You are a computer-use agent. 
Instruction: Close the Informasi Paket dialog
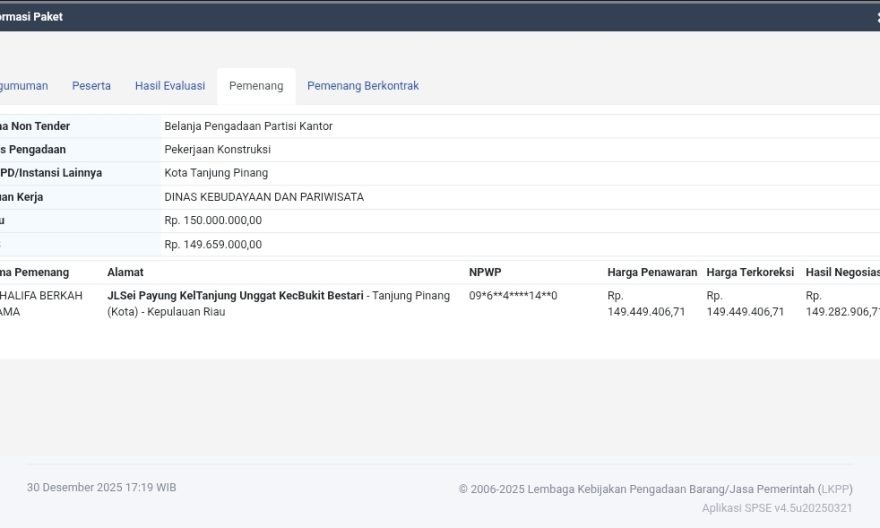tap(876, 17)
